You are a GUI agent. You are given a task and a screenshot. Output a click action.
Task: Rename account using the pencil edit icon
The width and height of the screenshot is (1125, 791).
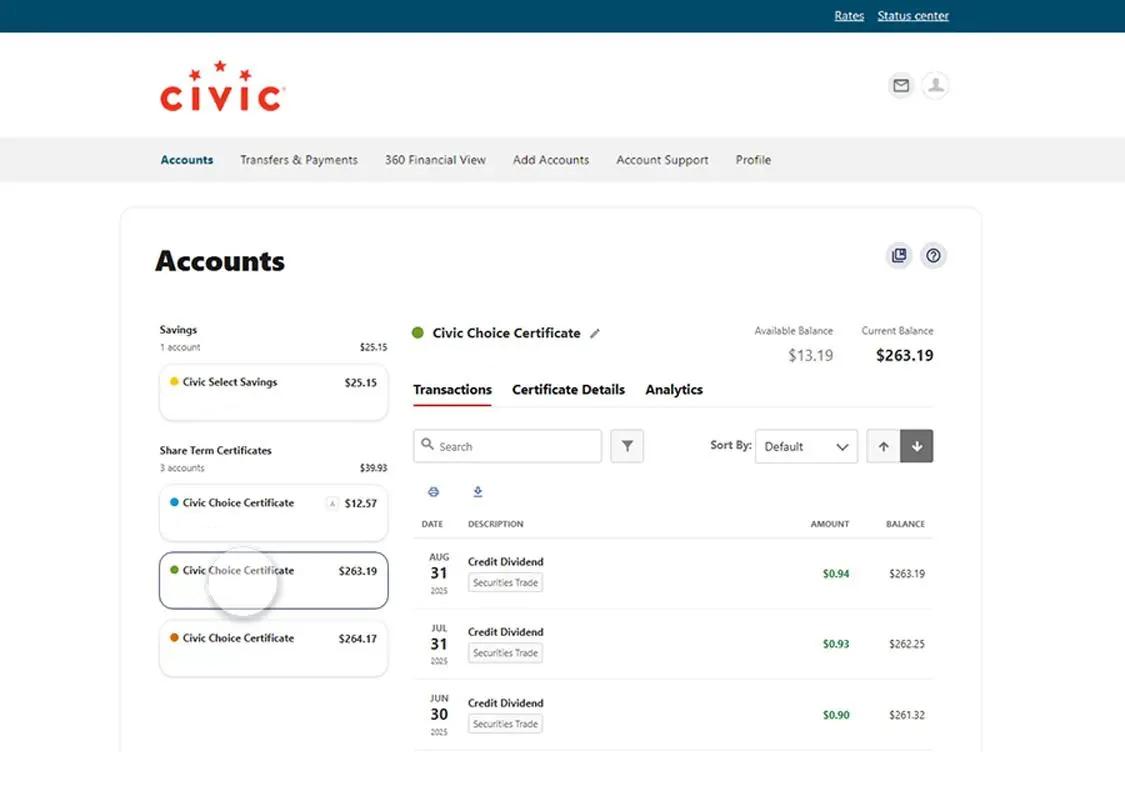[x=595, y=333]
